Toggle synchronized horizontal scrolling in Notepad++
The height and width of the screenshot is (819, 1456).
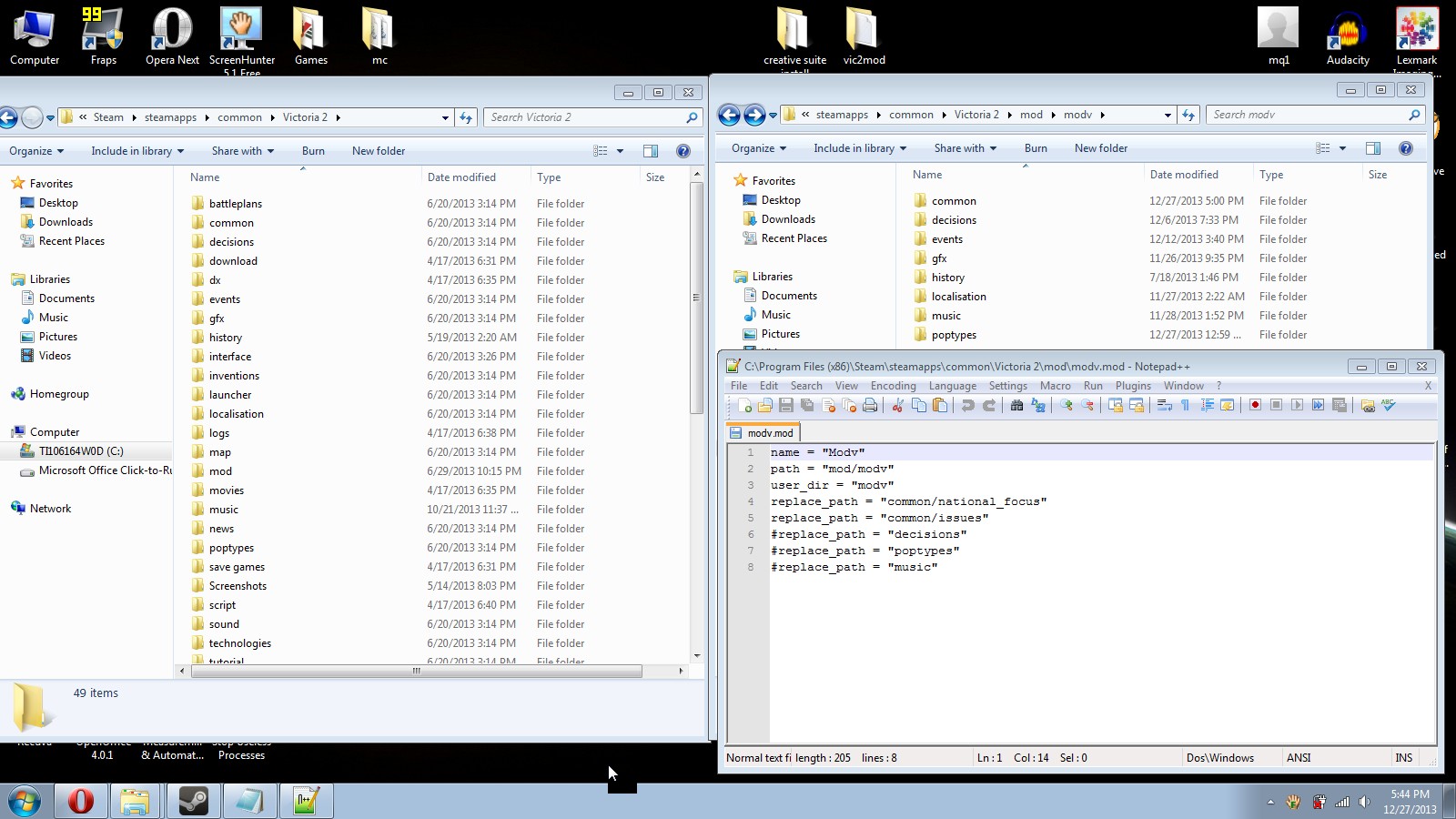point(1137,406)
